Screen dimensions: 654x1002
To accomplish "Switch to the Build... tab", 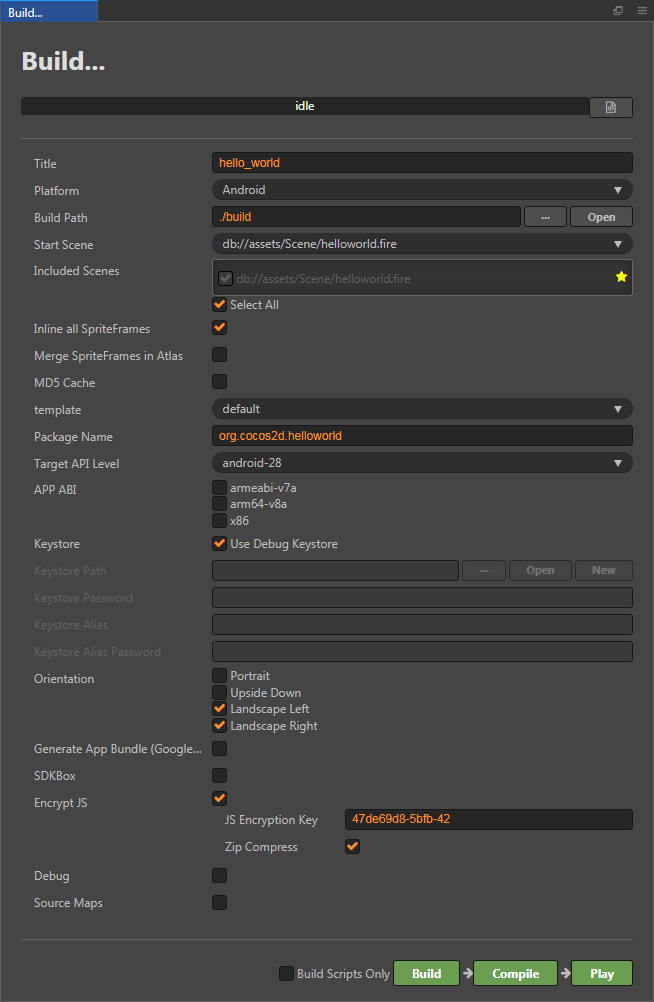I will point(49,12).
